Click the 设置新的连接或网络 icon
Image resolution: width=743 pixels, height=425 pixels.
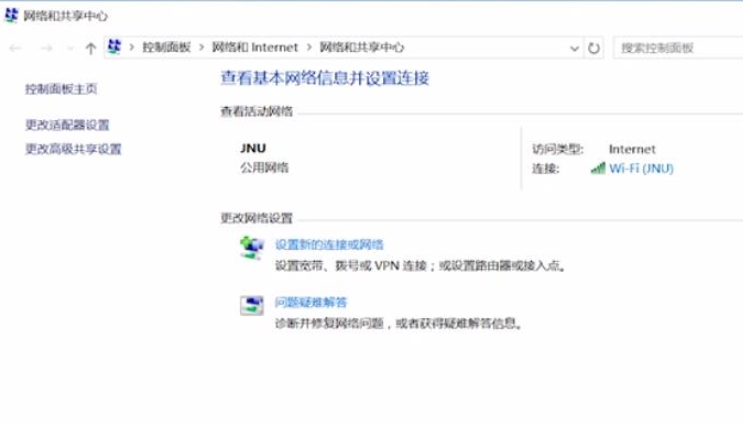pyautogui.click(x=250, y=248)
